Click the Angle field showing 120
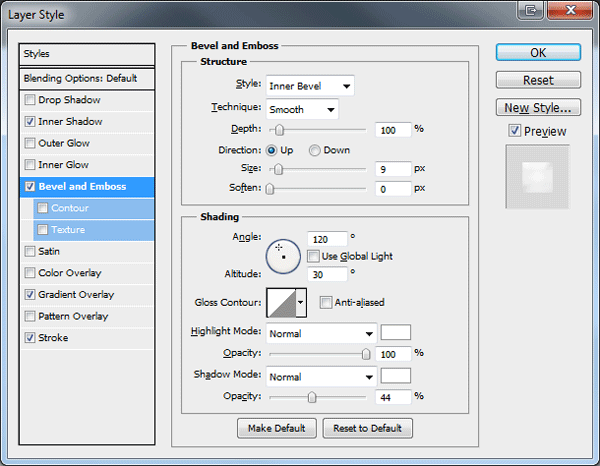Viewport: 600px width, 466px height. 328,239
